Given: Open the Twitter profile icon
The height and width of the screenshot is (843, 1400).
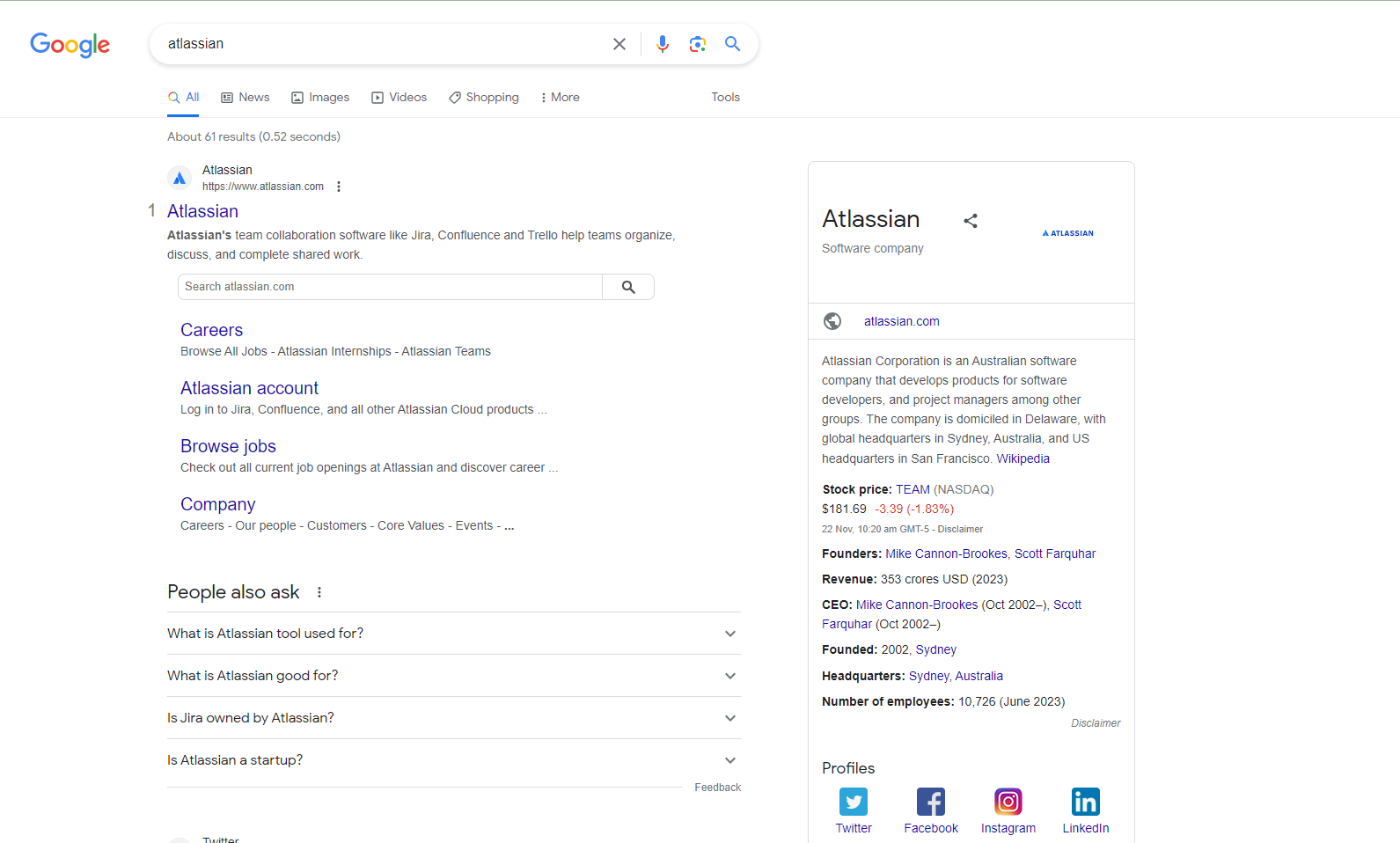Looking at the screenshot, I should (854, 802).
